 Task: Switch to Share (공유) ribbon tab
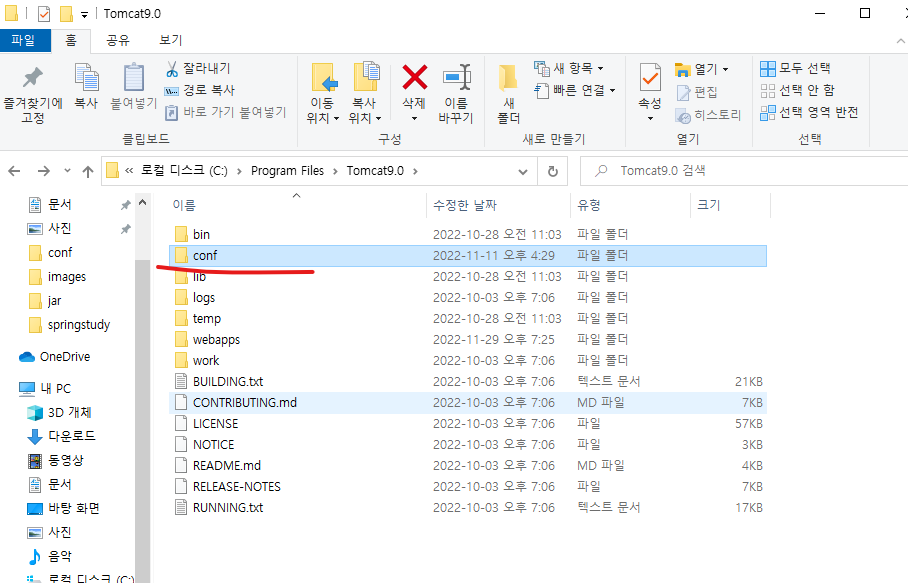tap(118, 41)
